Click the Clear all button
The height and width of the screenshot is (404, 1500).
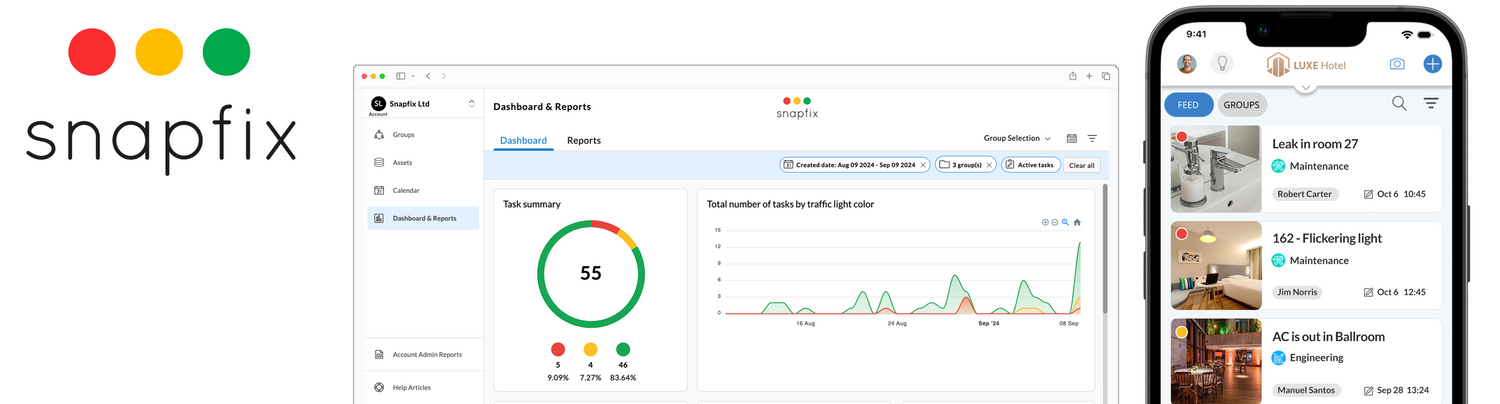1081,165
